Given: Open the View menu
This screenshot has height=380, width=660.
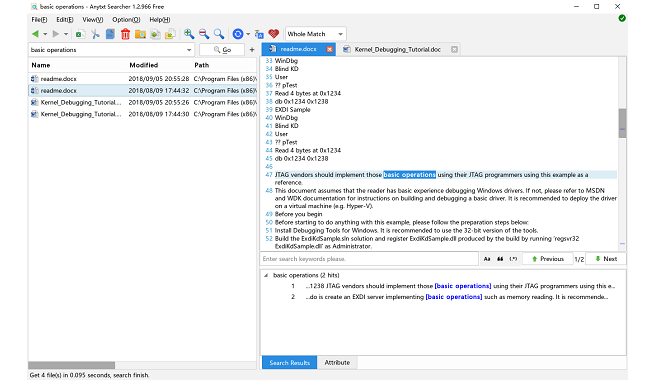Looking at the screenshot, I should (x=93, y=20).
